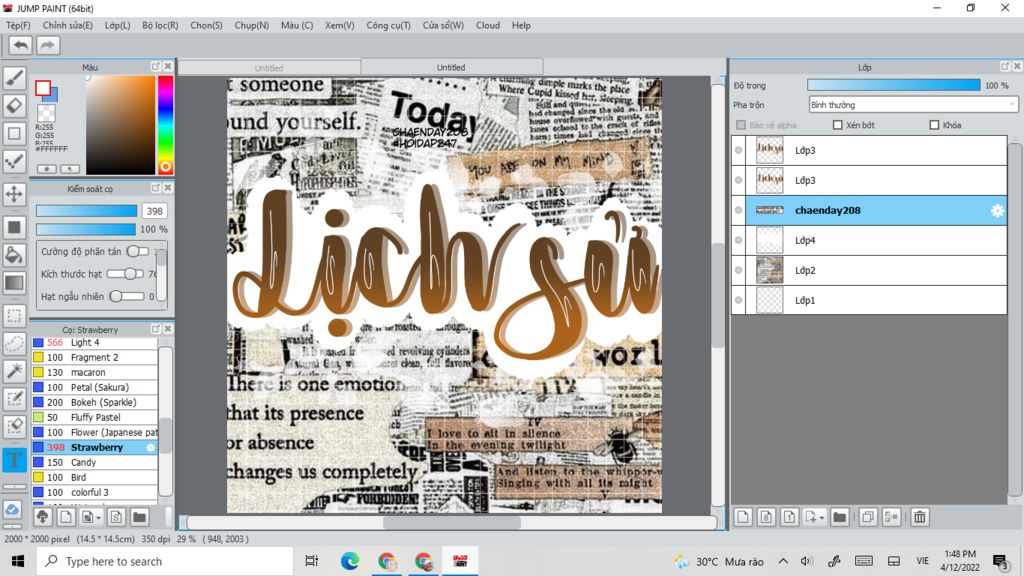Select the Move tool

click(14, 194)
